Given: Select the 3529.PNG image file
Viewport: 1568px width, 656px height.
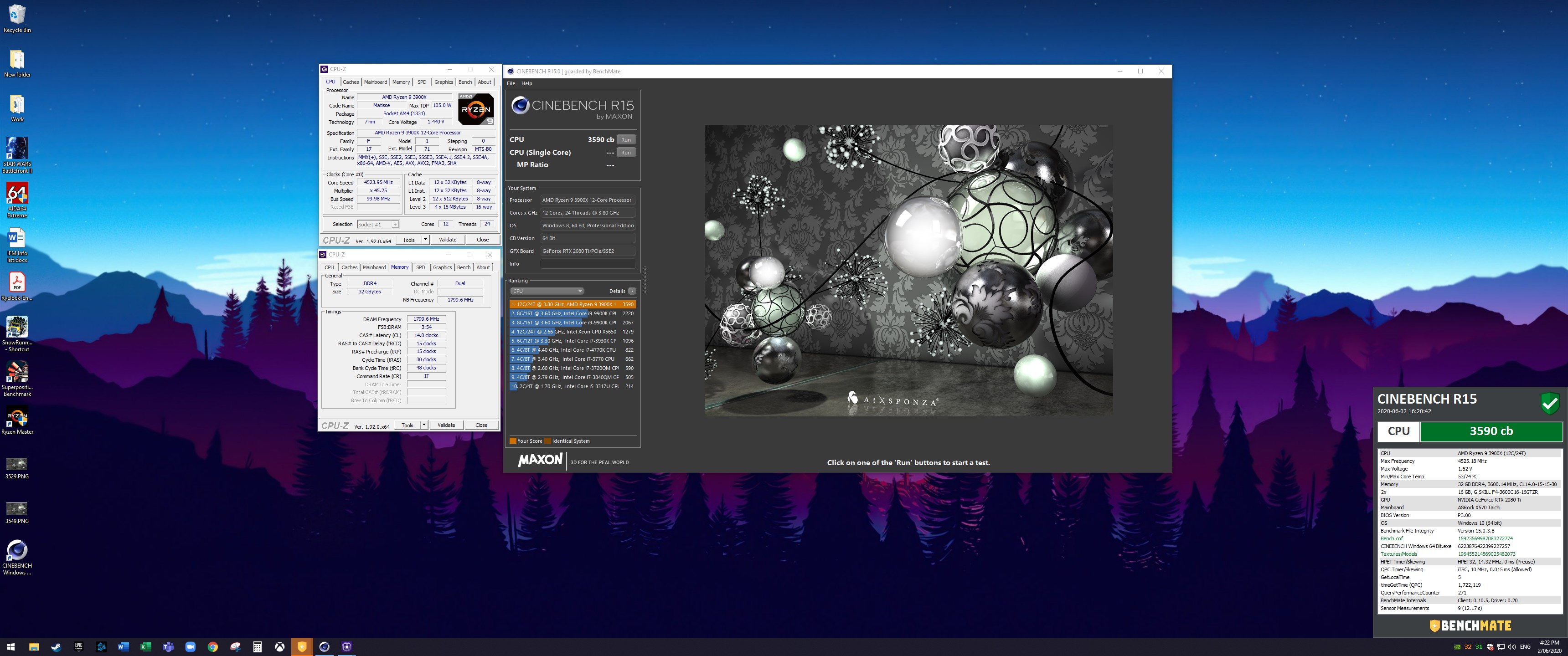Looking at the screenshot, I should pos(16,468).
